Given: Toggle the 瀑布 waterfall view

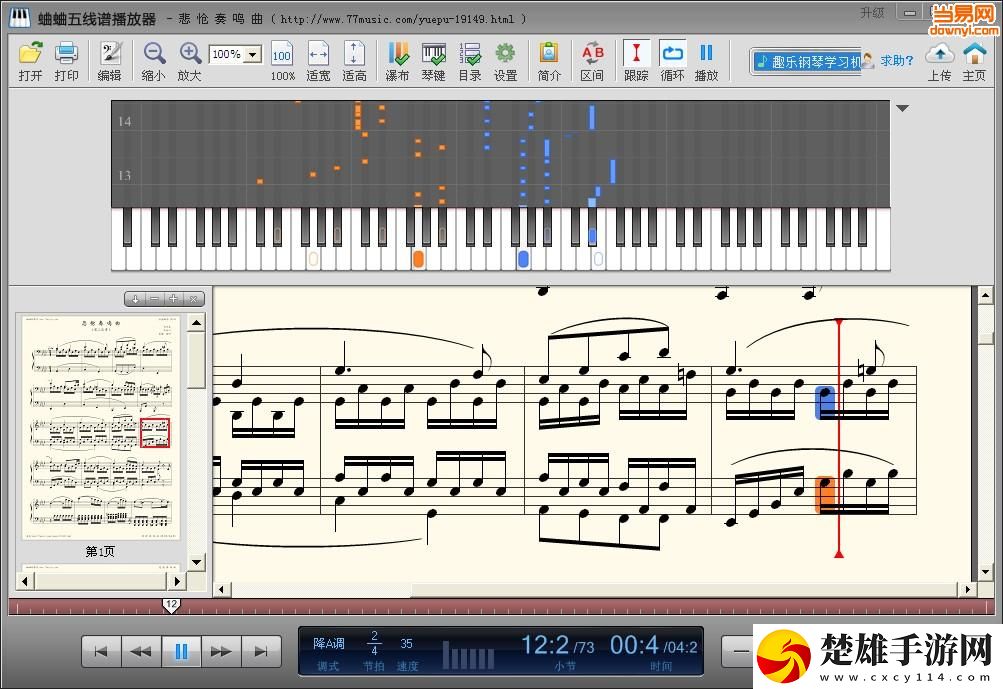Looking at the screenshot, I should coord(397,61).
